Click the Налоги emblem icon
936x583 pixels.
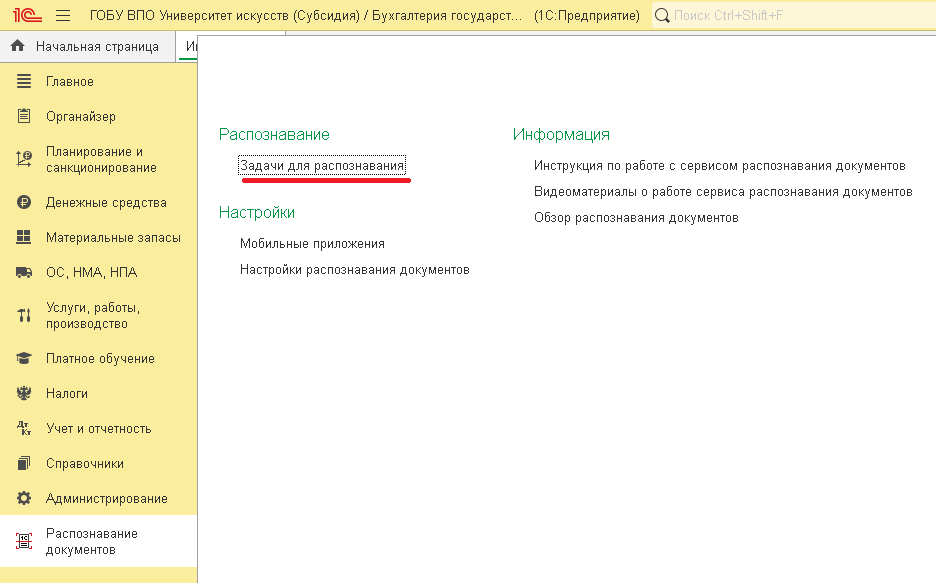coord(24,394)
